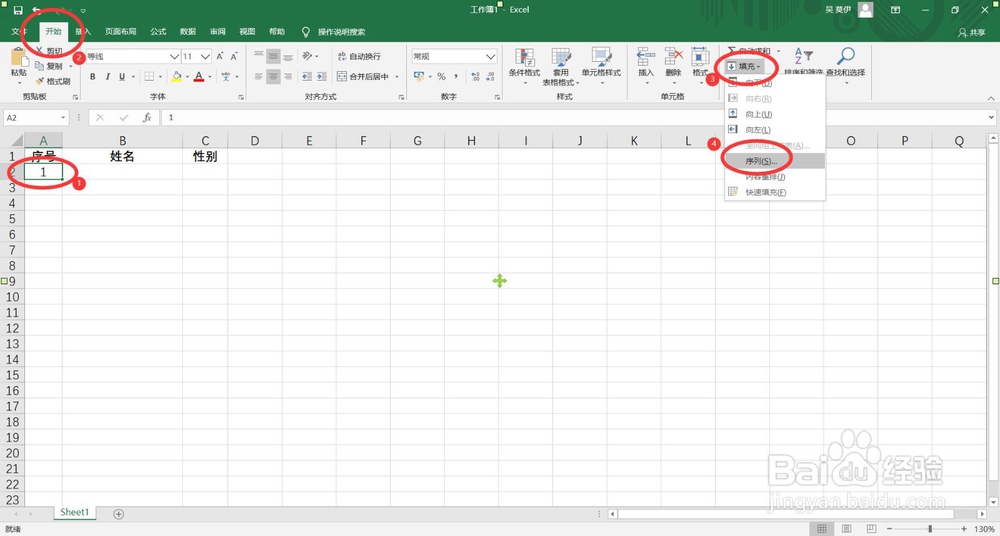Switch to the Data (数据) tab

point(188,32)
